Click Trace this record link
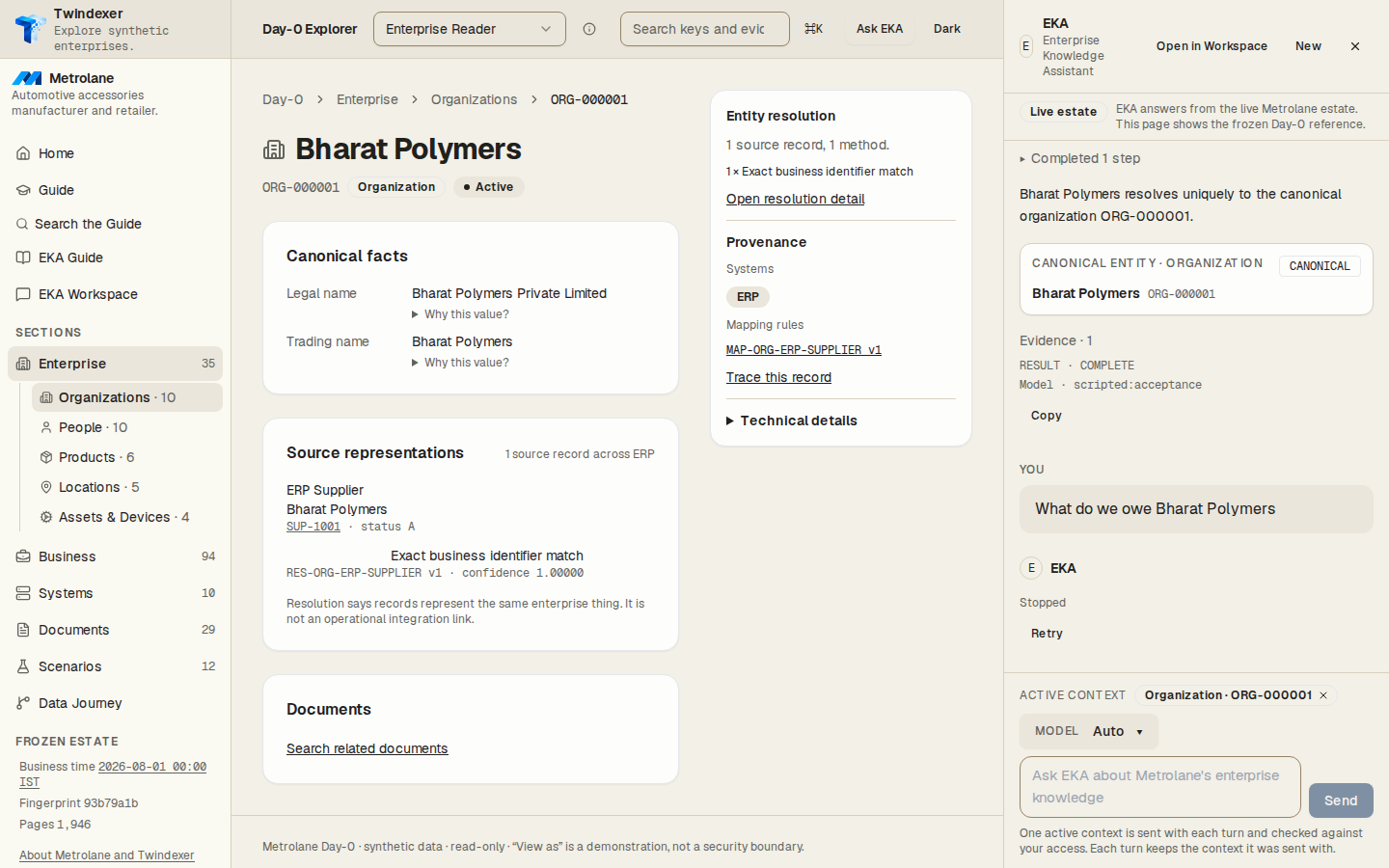 (x=778, y=377)
